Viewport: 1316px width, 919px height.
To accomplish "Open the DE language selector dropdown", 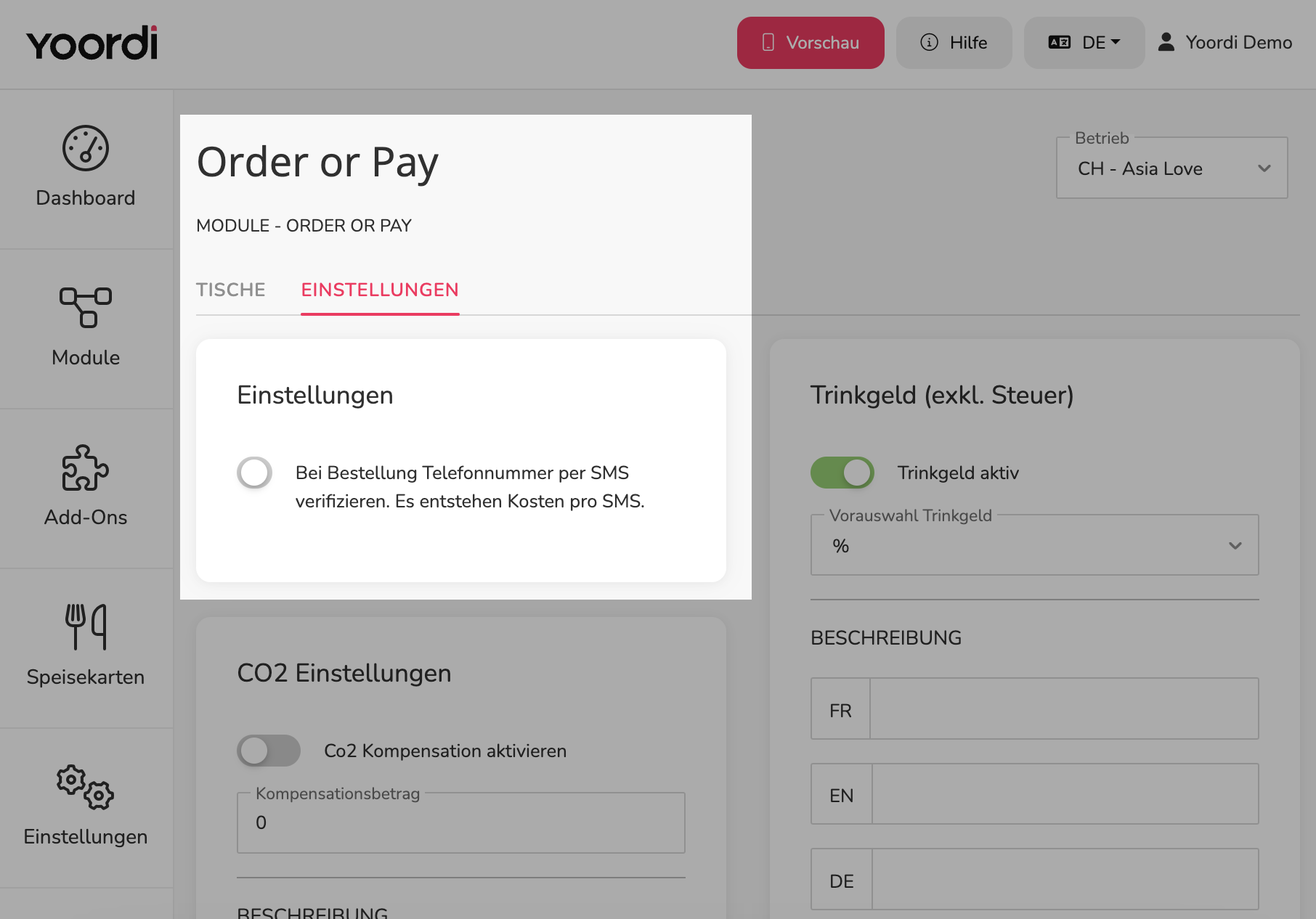I will click(x=1084, y=43).
